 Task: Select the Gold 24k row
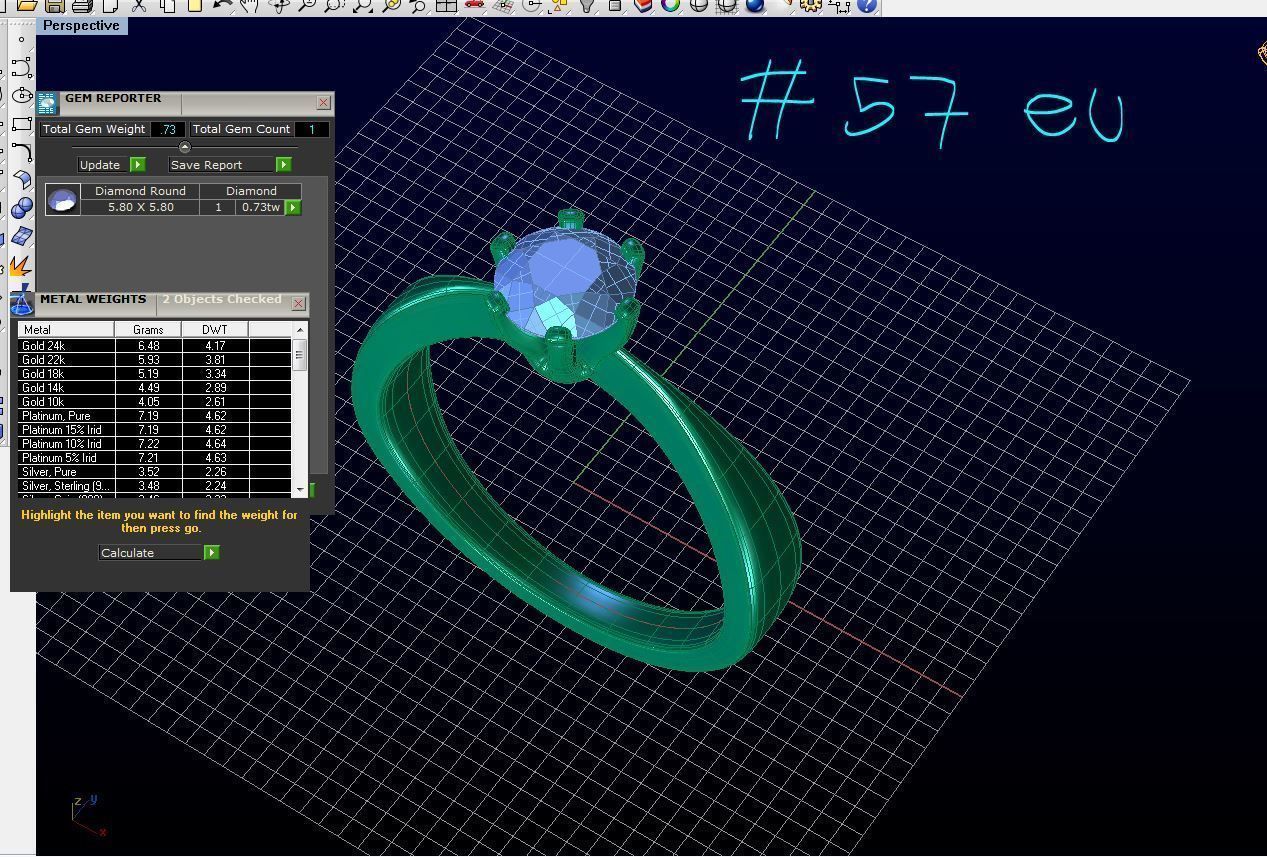tap(155, 345)
